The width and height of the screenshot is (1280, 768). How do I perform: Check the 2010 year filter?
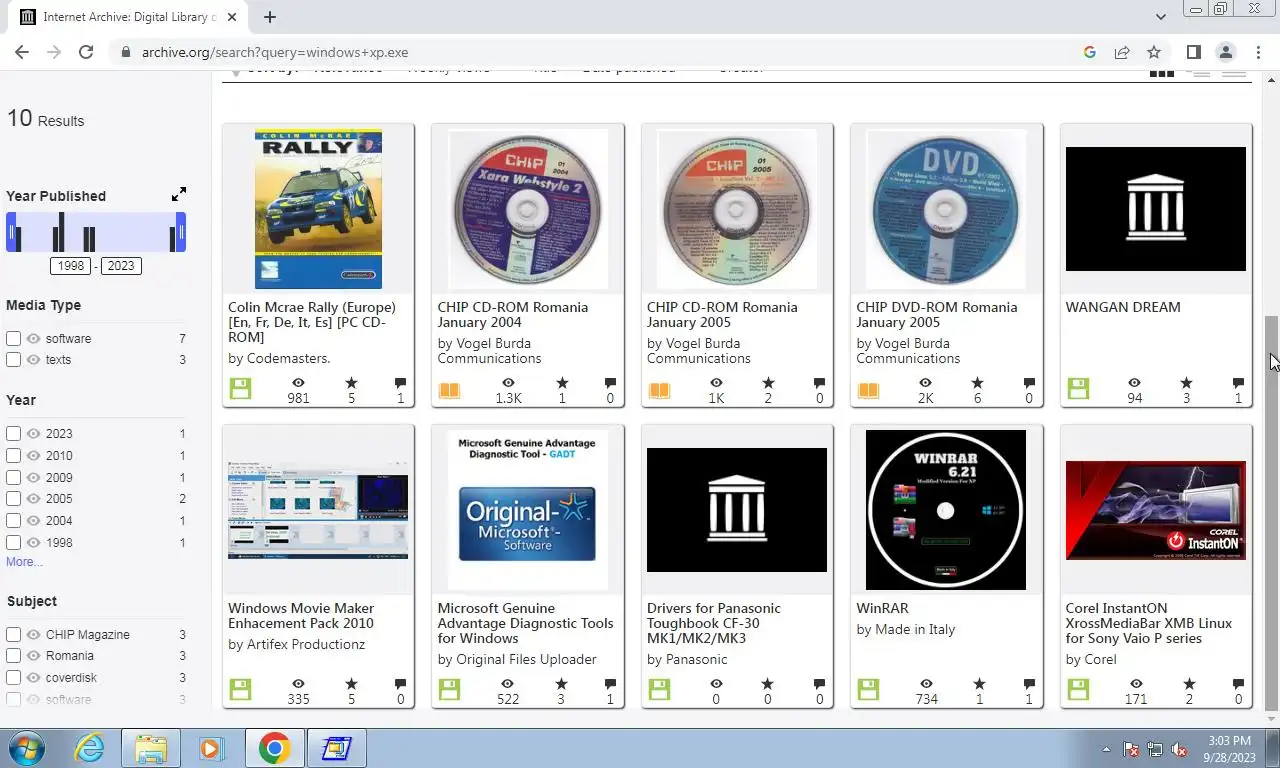click(x=14, y=456)
